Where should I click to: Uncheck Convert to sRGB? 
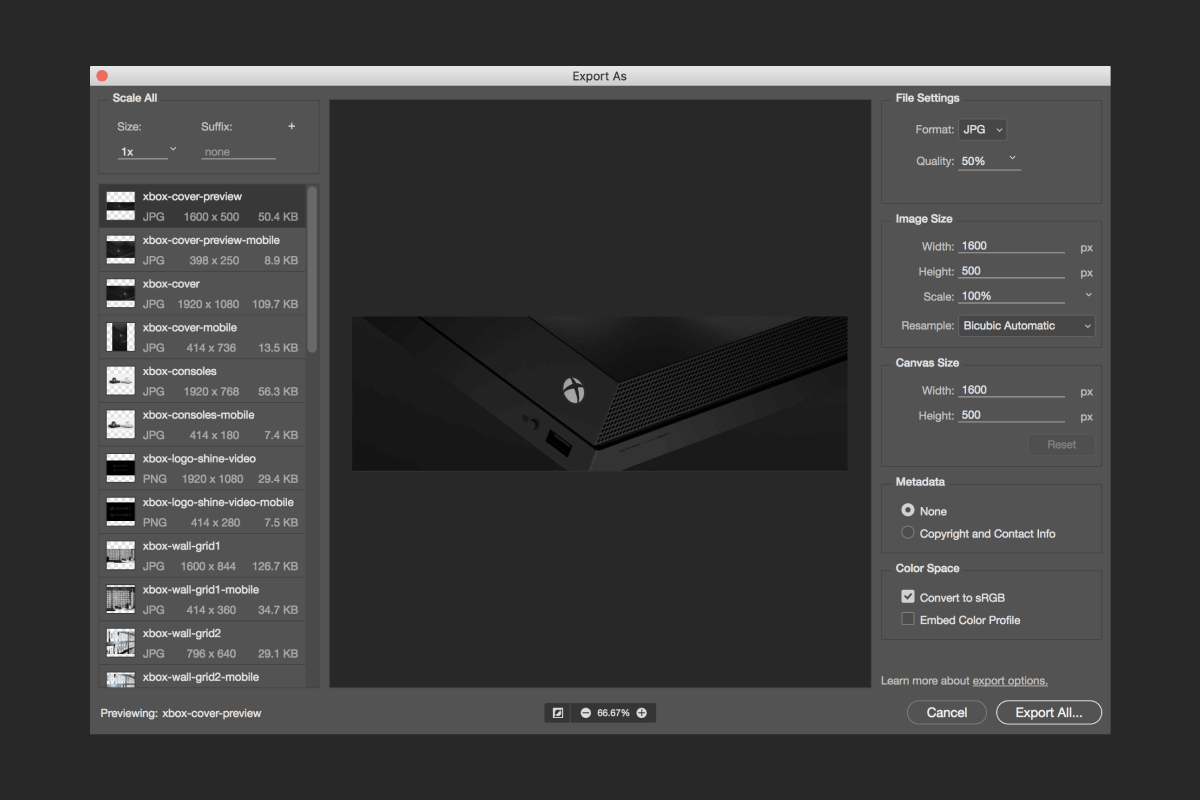908,597
